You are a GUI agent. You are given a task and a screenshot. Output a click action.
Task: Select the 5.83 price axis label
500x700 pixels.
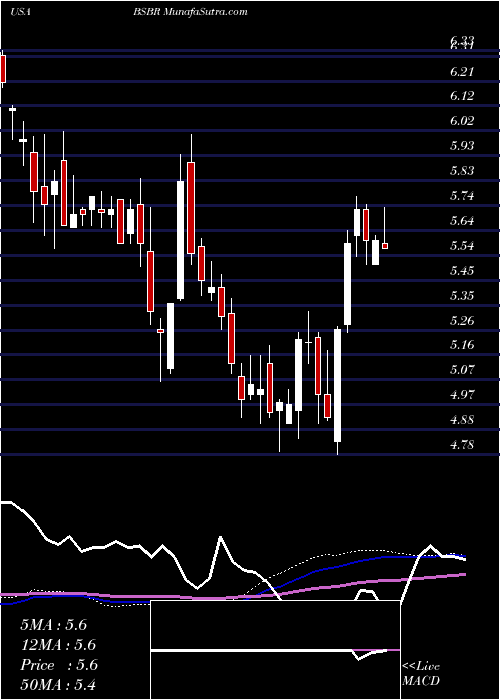(x=462, y=171)
